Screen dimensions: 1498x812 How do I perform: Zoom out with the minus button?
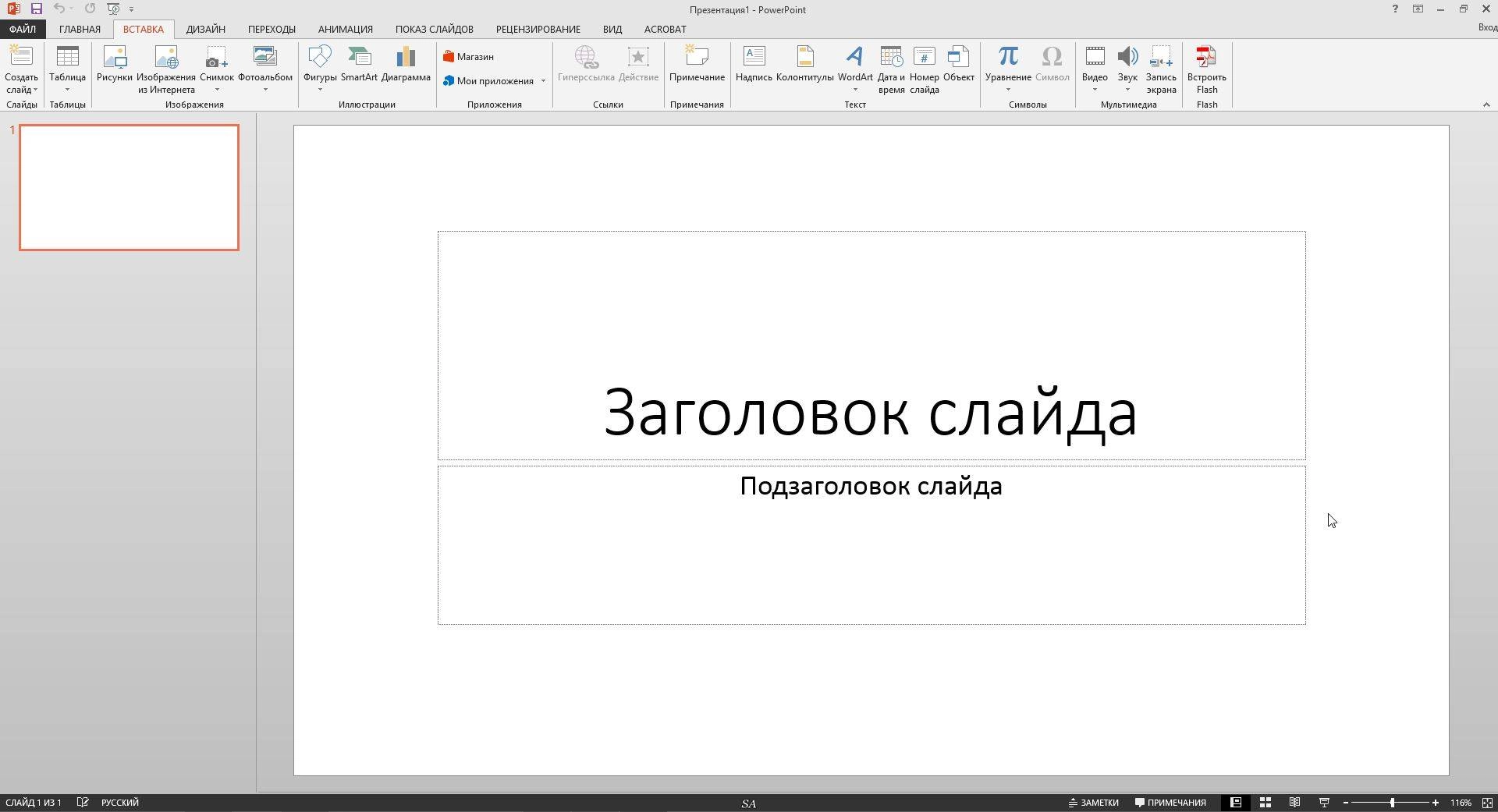tap(1346, 803)
